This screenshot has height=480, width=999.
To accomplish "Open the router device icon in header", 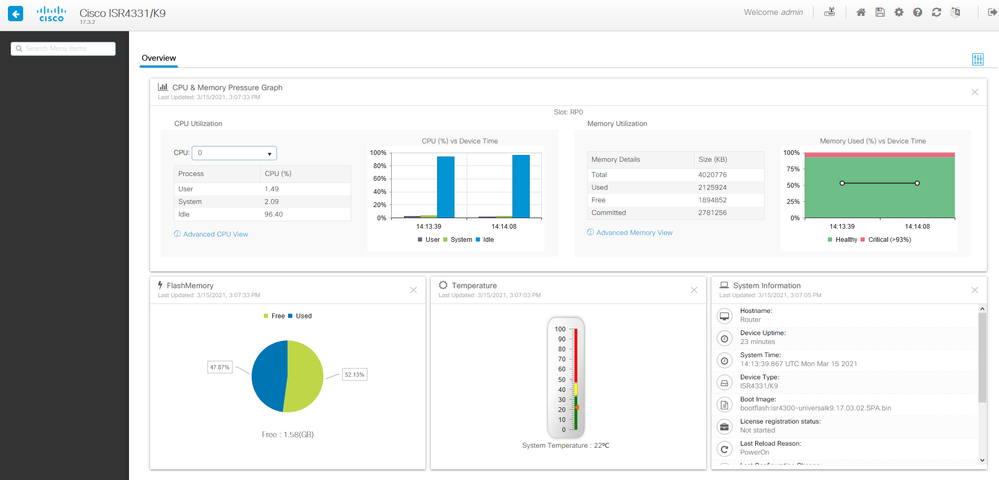I will point(830,12).
